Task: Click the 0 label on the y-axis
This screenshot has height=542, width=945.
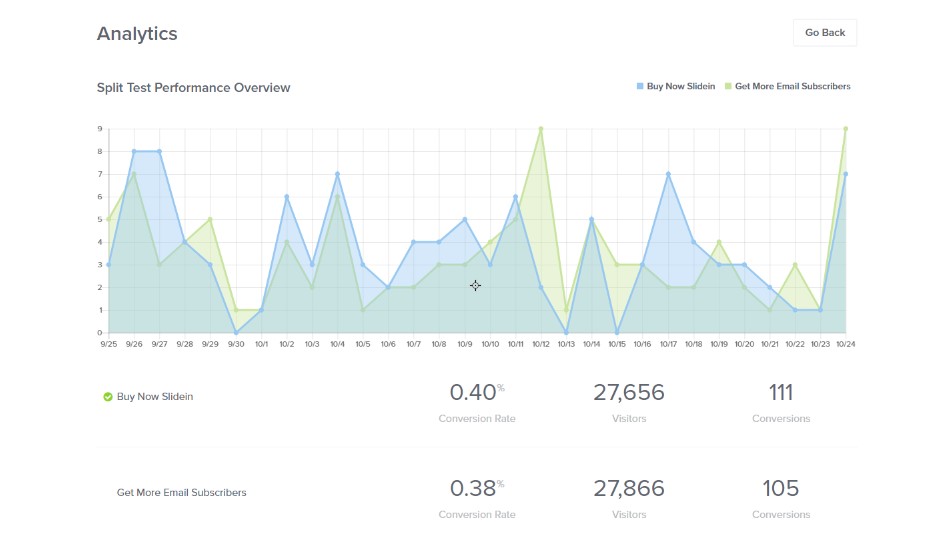Action: [100, 333]
